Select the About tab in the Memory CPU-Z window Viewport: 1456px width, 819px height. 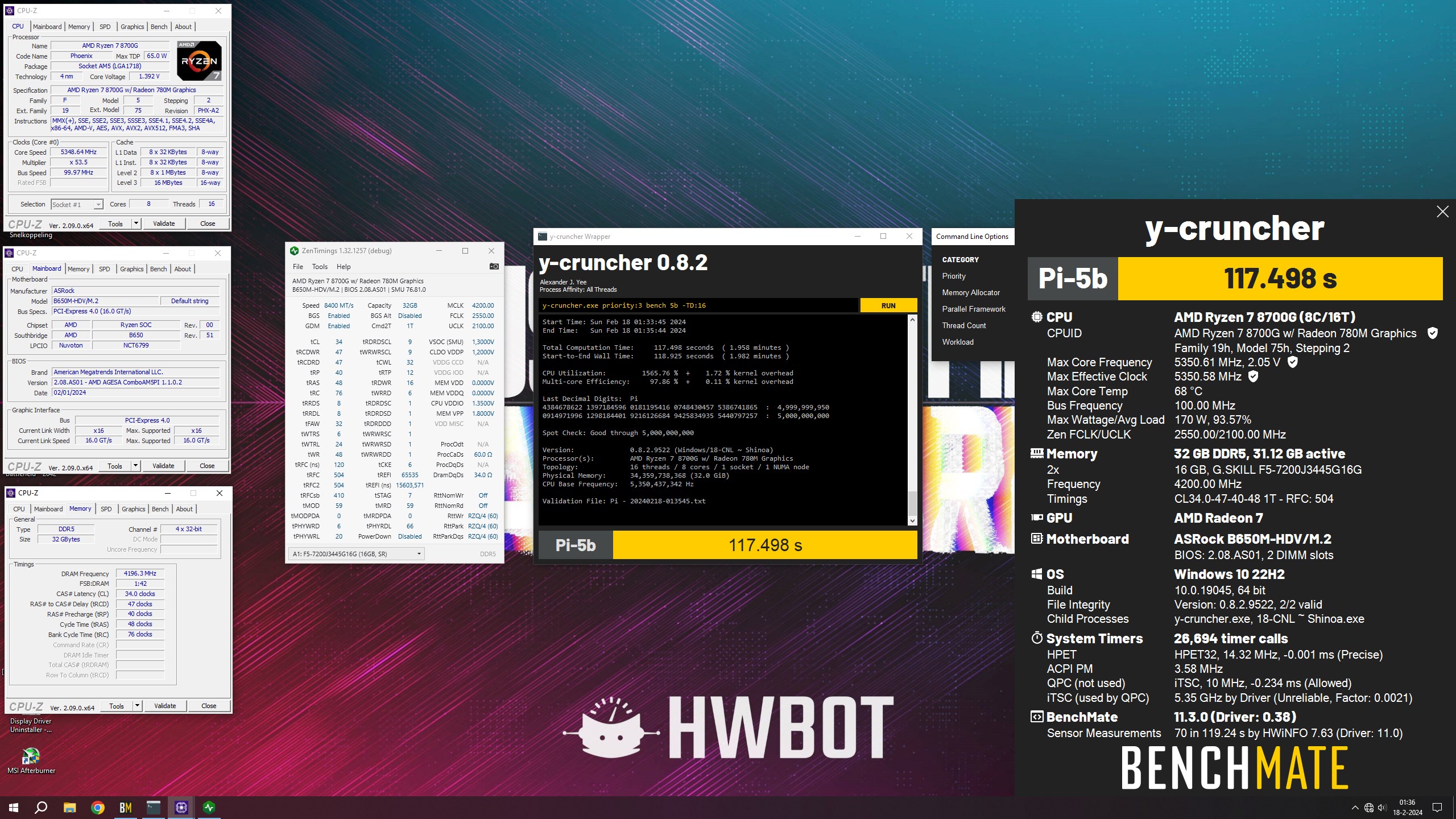(184, 509)
